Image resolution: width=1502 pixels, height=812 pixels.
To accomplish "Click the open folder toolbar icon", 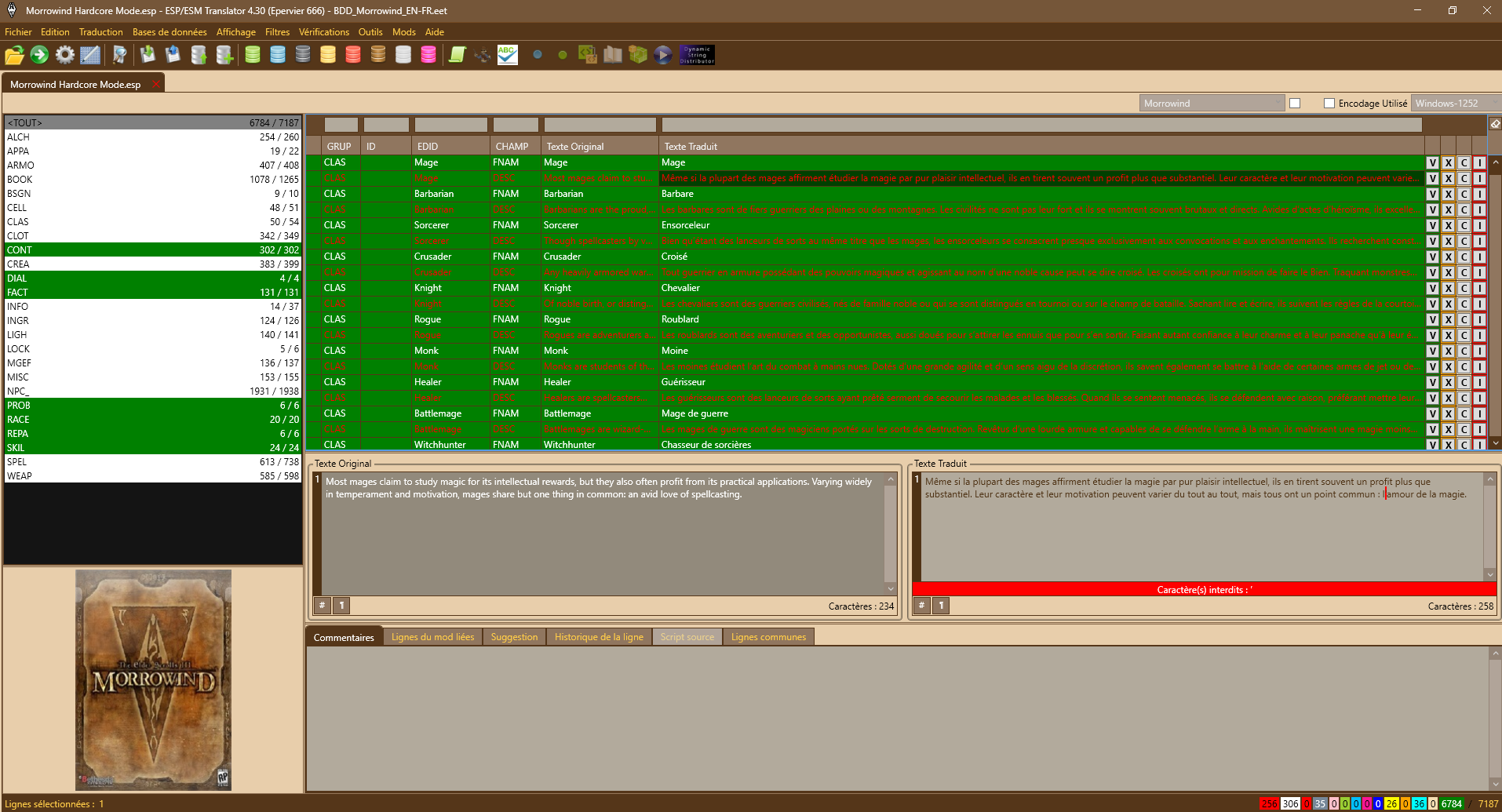I will 14,55.
